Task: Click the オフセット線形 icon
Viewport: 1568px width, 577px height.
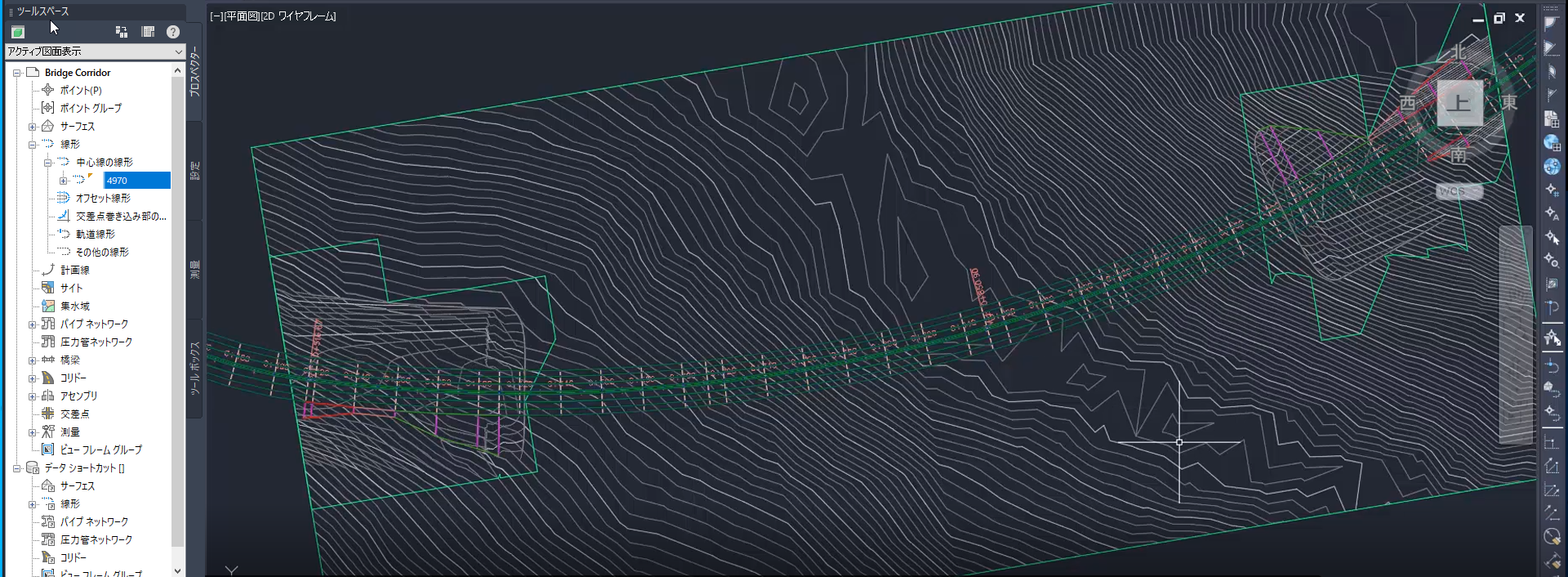Action: click(x=64, y=198)
